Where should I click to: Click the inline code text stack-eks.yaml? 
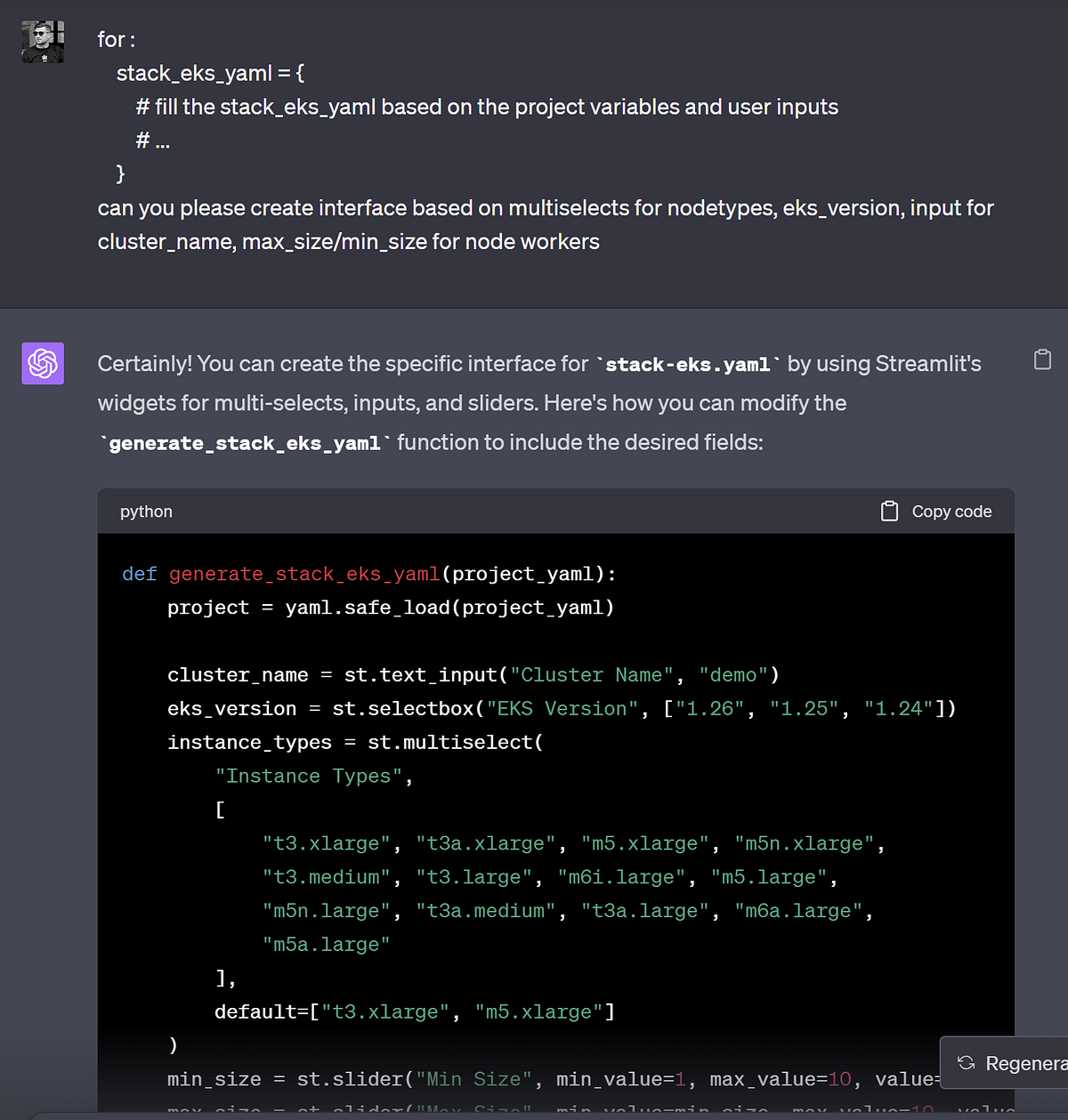click(686, 364)
